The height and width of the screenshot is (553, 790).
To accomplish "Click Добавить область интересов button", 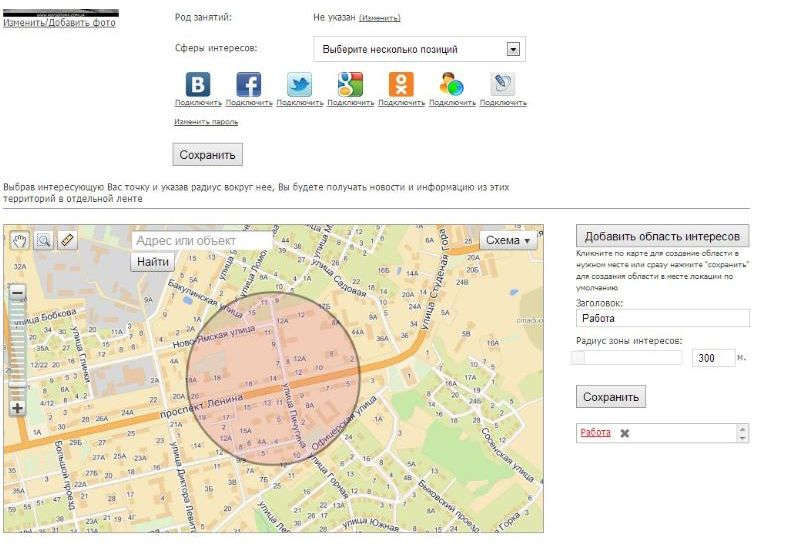I will pyautogui.click(x=662, y=236).
